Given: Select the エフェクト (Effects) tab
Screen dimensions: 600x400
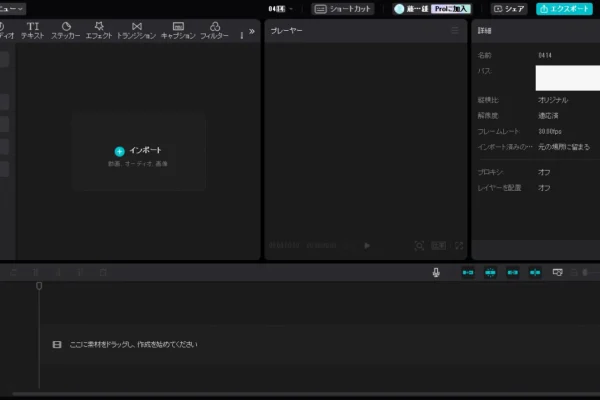Looking at the screenshot, I should tap(99, 30).
